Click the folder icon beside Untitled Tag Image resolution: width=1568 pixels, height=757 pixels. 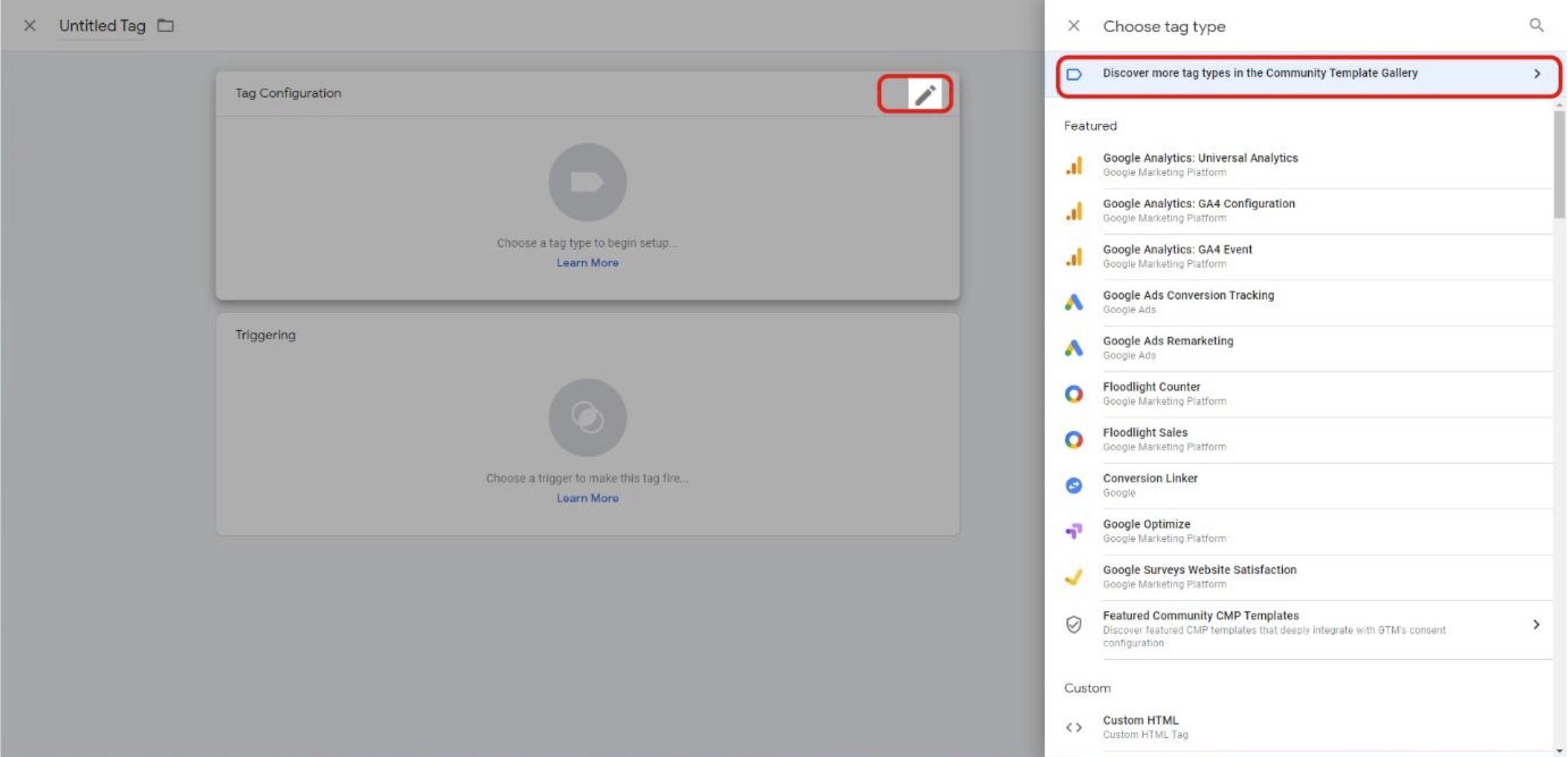[x=165, y=25]
